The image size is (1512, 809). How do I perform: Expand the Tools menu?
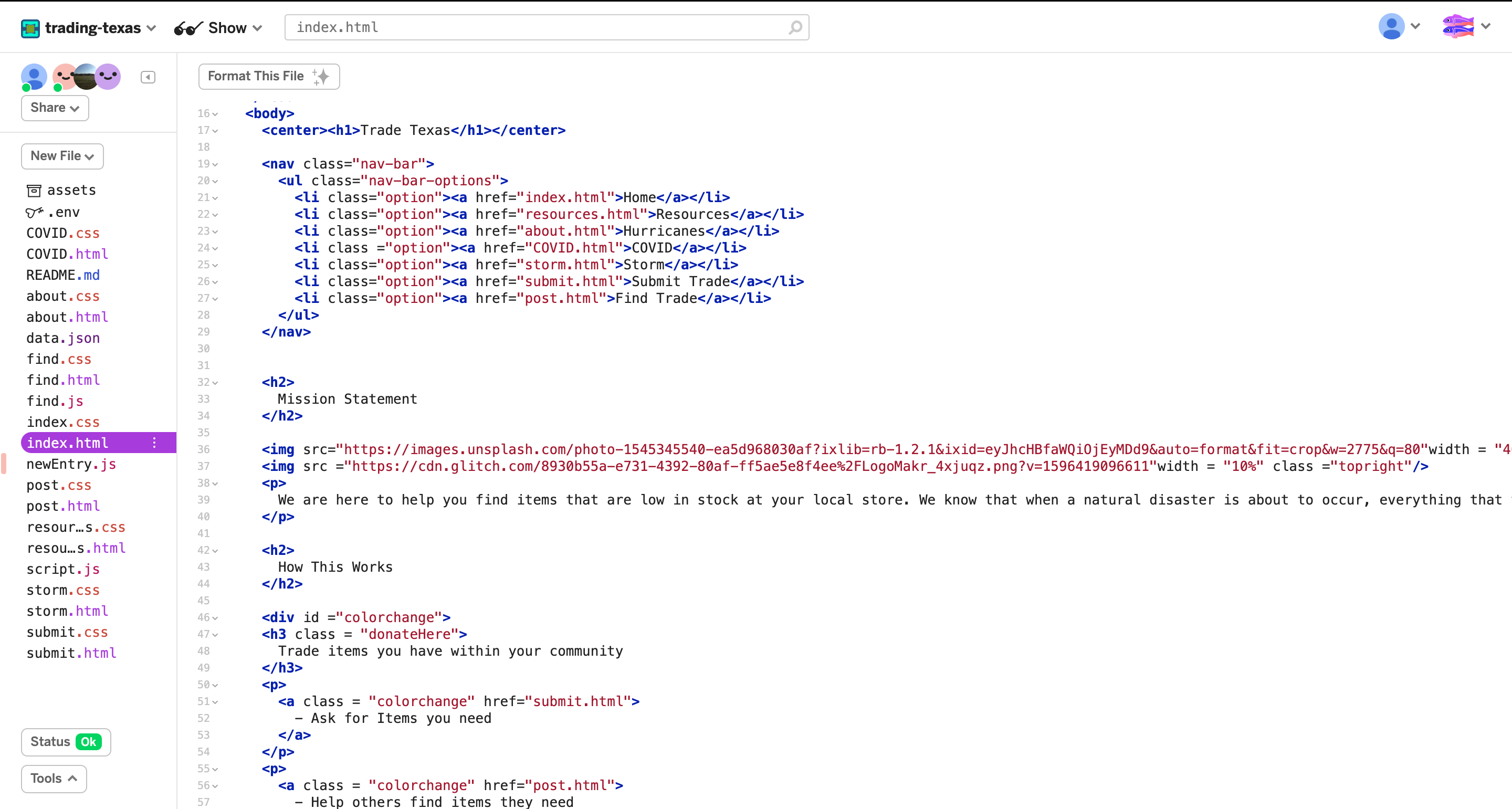(x=54, y=779)
